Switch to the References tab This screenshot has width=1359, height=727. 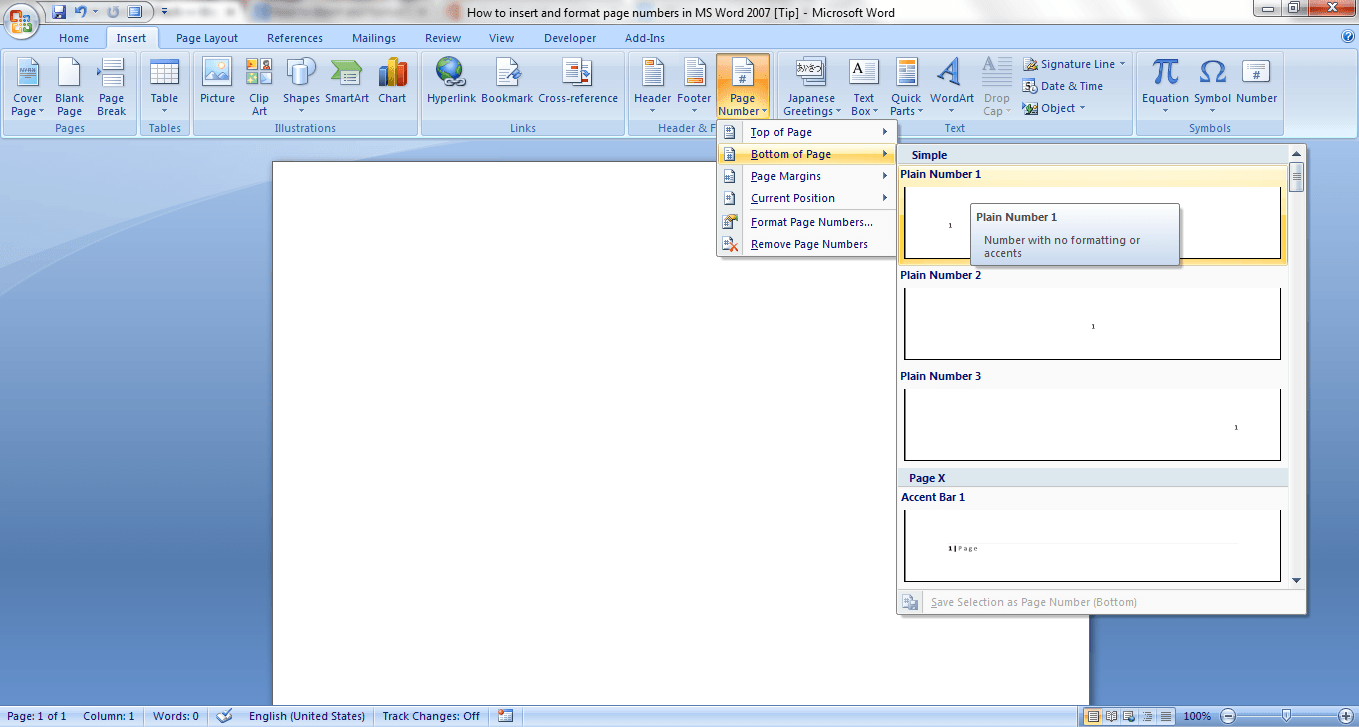pyautogui.click(x=295, y=38)
